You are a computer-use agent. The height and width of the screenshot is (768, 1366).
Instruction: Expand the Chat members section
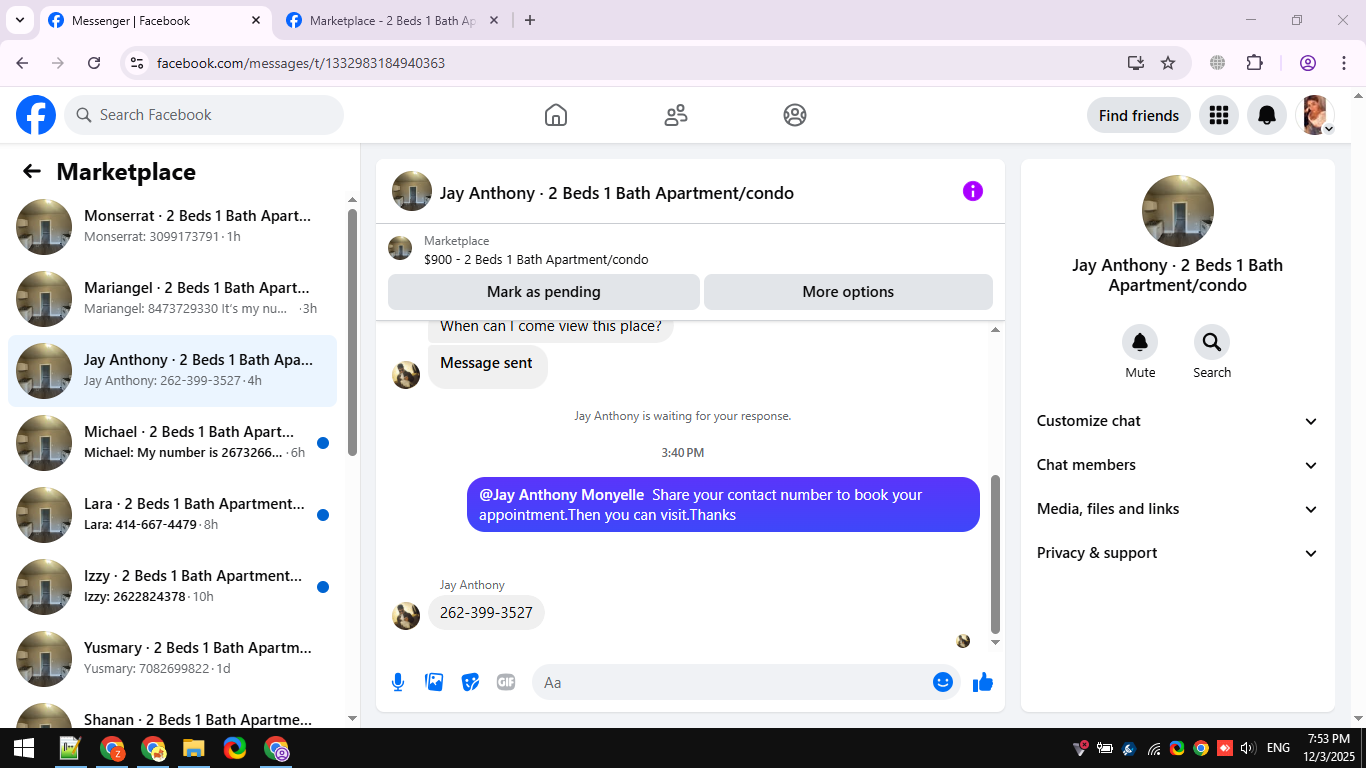[1178, 465]
